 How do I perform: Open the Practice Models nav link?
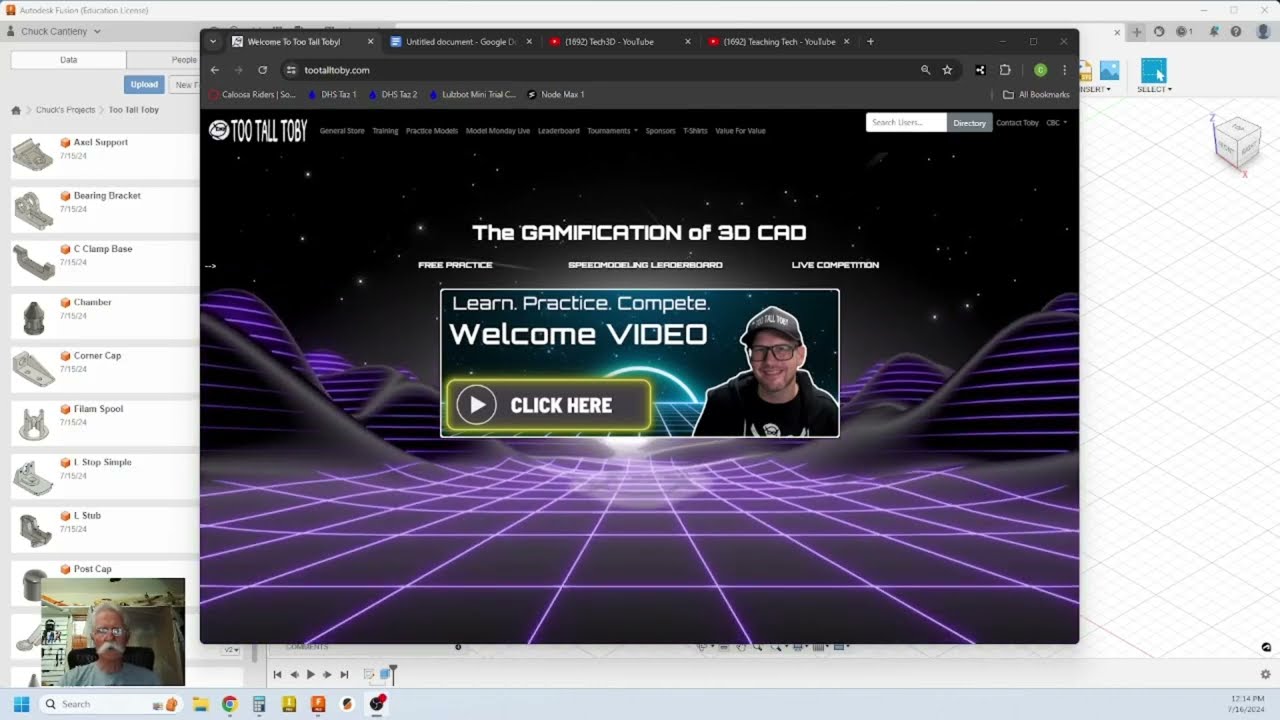pos(432,131)
